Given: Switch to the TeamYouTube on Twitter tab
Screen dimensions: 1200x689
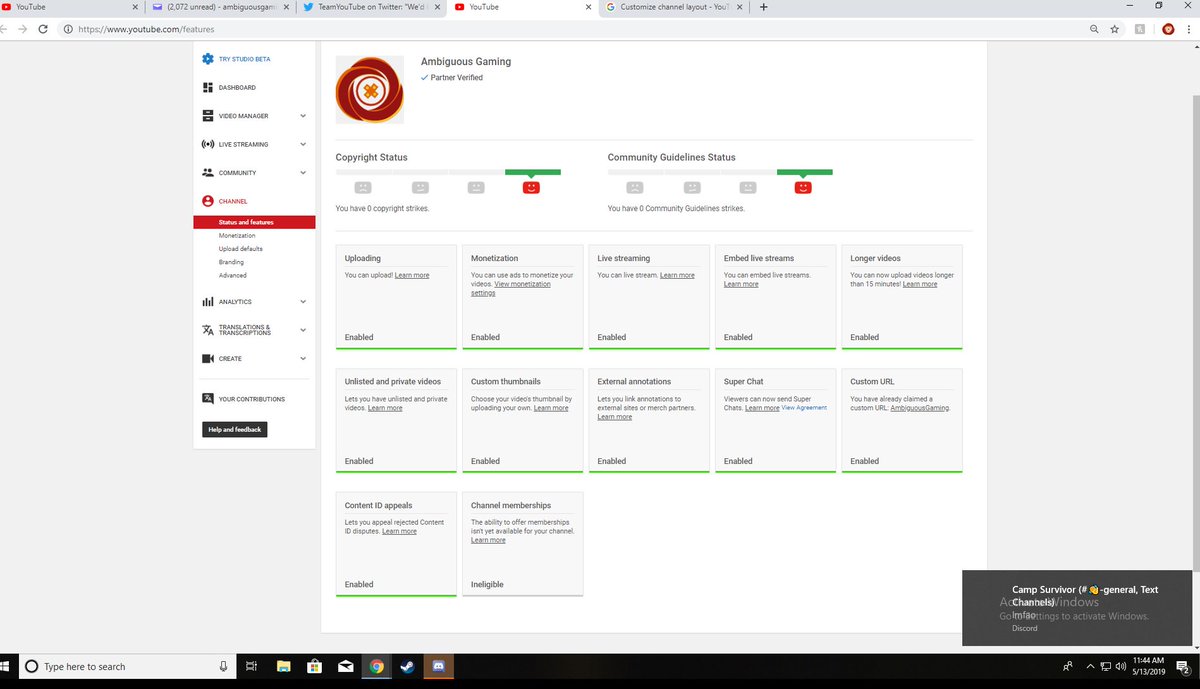Looking at the screenshot, I should [x=371, y=7].
